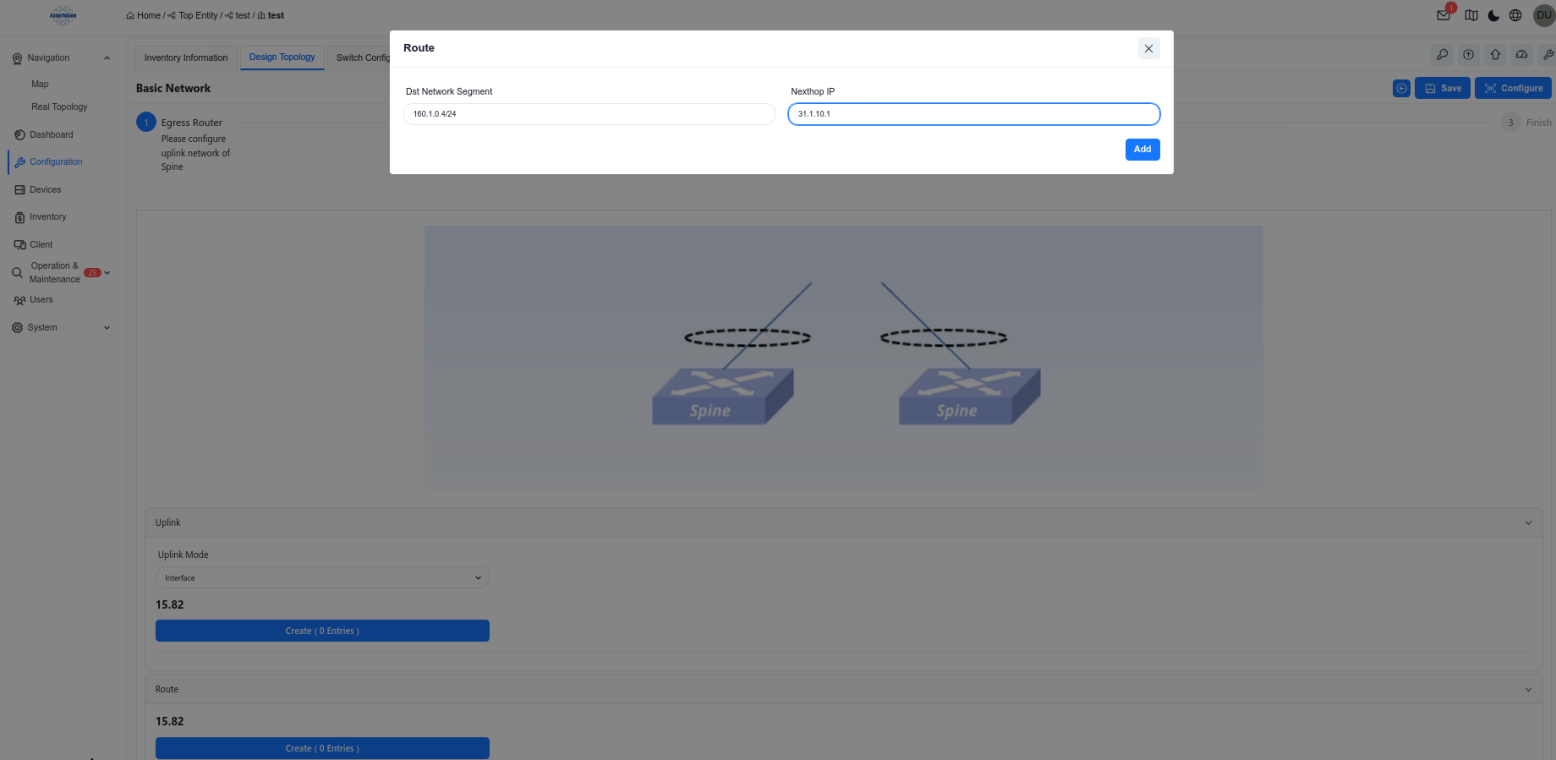Image resolution: width=1556 pixels, height=760 pixels.
Task: Switch to Inventory Information tab
Action: pos(186,58)
